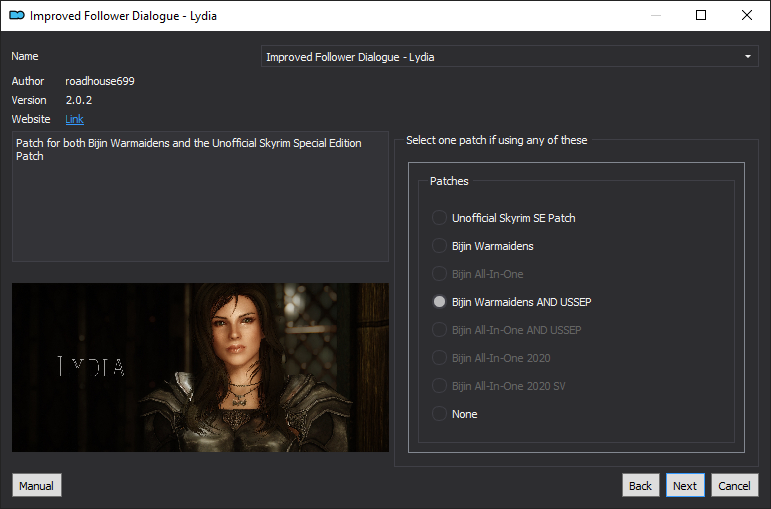The height and width of the screenshot is (509, 771).
Task: Click the patch description text box
Action: pos(200,196)
